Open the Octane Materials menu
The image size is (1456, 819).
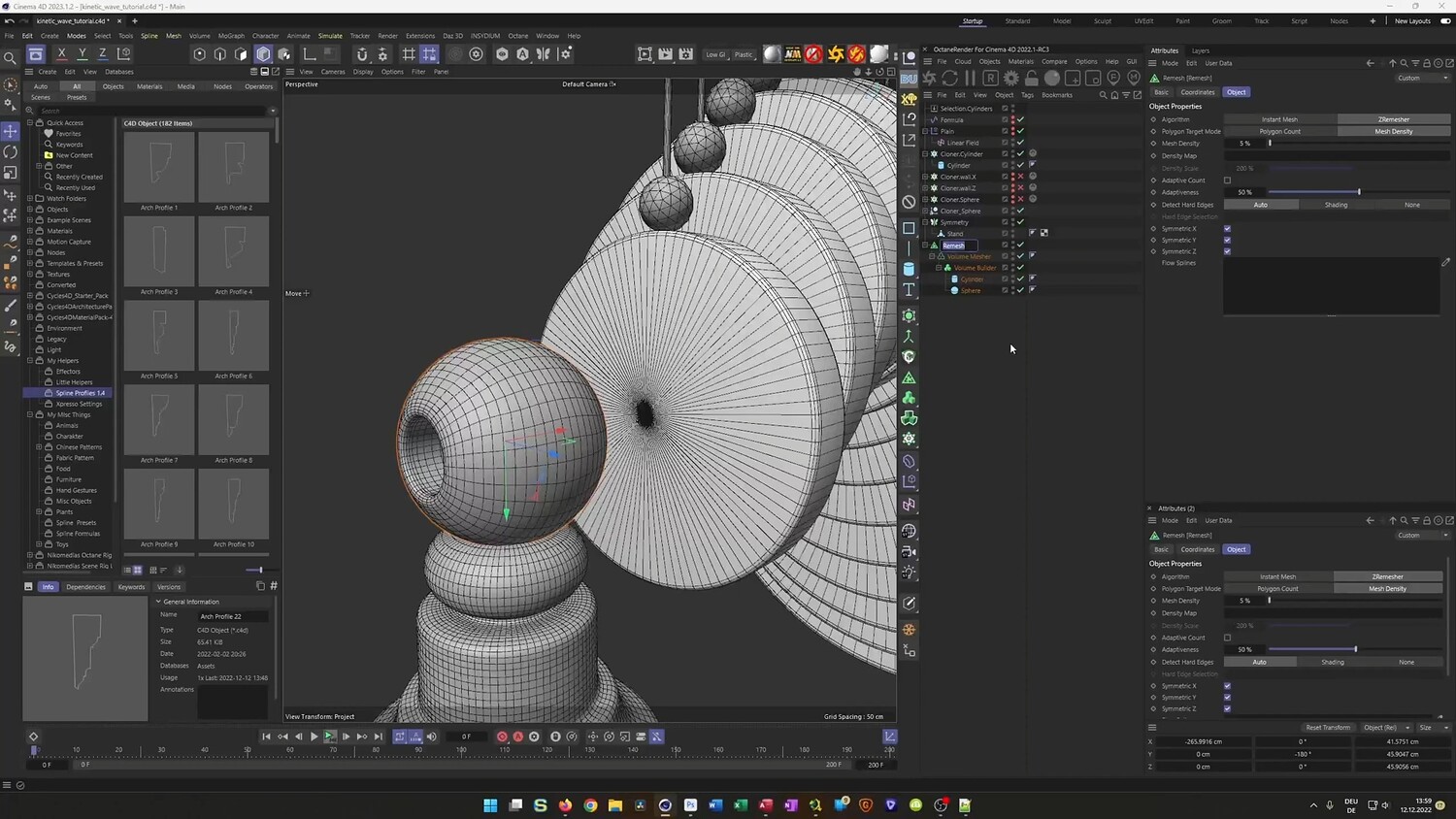1021,61
